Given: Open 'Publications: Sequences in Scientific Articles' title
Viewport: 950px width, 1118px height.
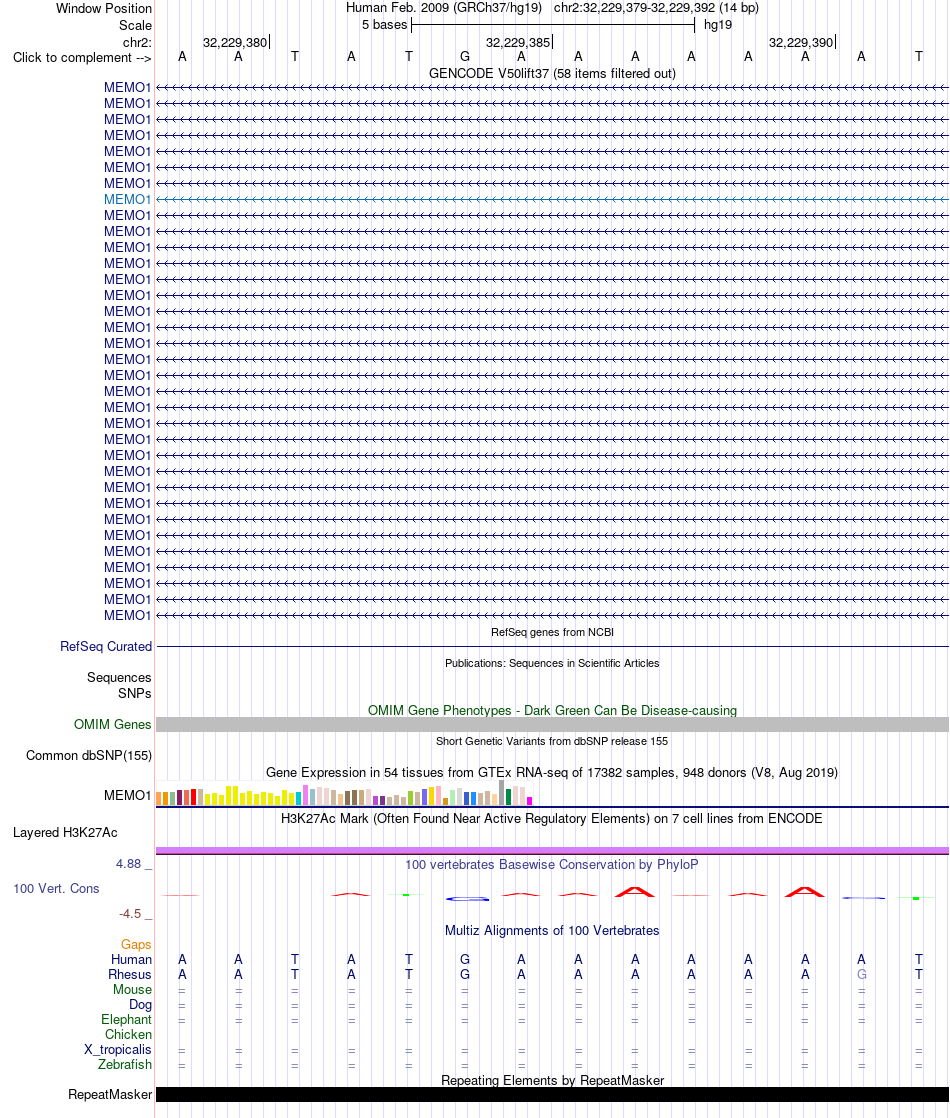Looking at the screenshot, I should click(x=552, y=663).
